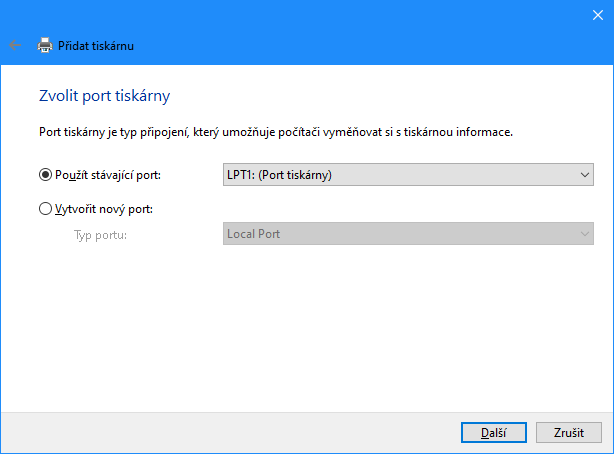Click the Přidat tiskárnu title text
This screenshot has height=454, width=614.
click(x=96, y=46)
